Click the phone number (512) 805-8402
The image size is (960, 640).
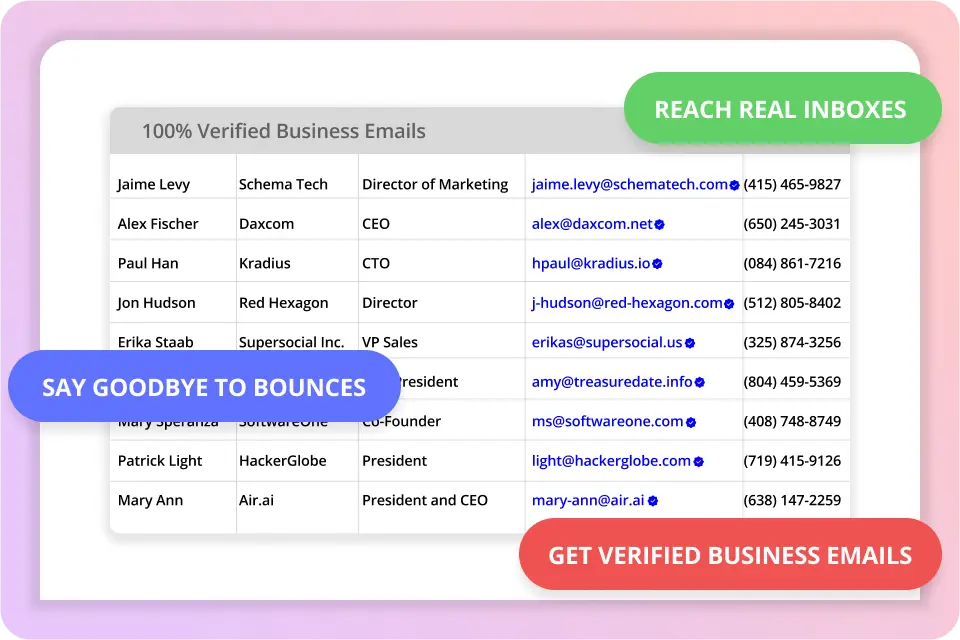tap(792, 303)
